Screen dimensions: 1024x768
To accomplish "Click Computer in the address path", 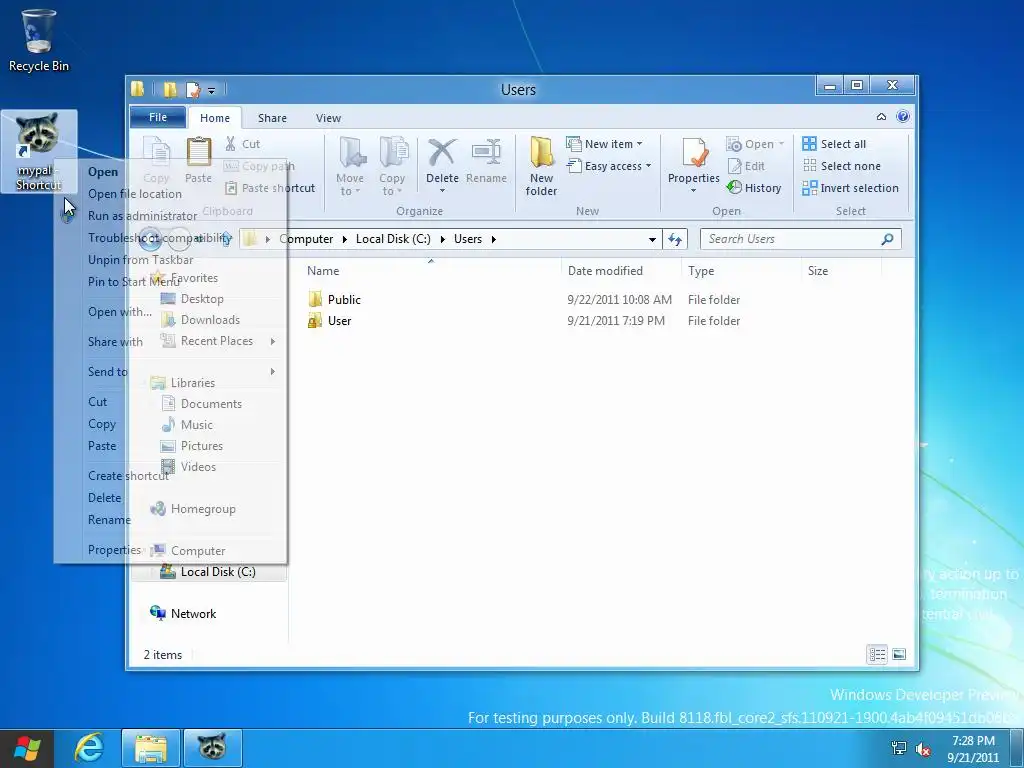I will [x=306, y=239].
